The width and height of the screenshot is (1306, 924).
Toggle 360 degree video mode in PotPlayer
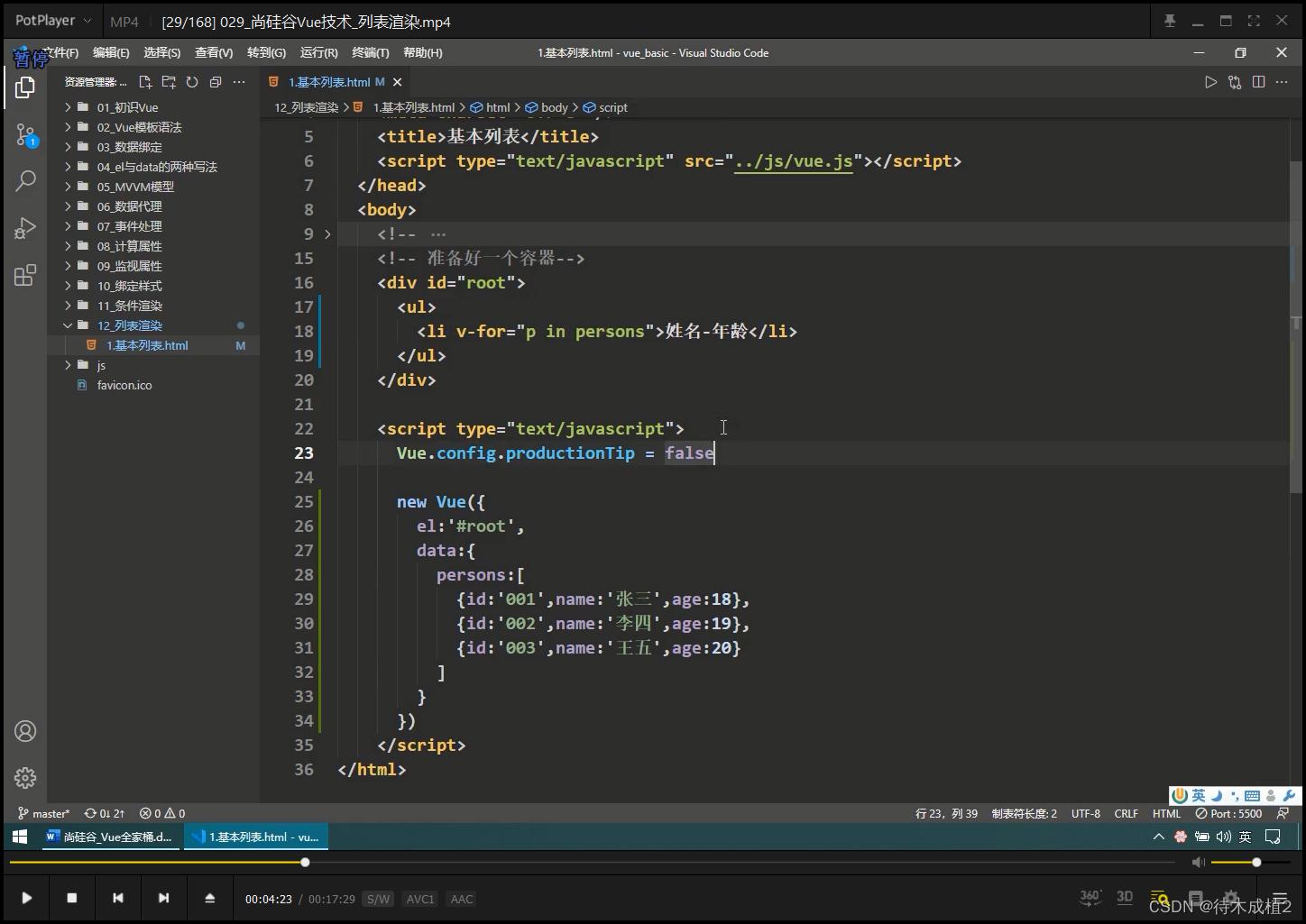click(x=1090, y=897)
